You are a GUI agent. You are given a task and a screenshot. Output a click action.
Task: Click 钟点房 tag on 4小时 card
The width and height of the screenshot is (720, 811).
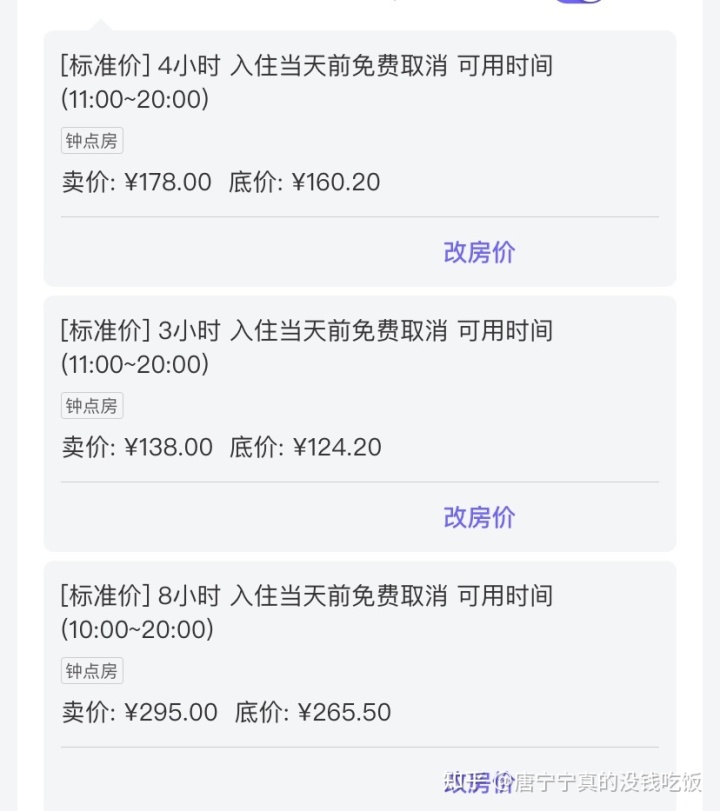pos(92,141)
